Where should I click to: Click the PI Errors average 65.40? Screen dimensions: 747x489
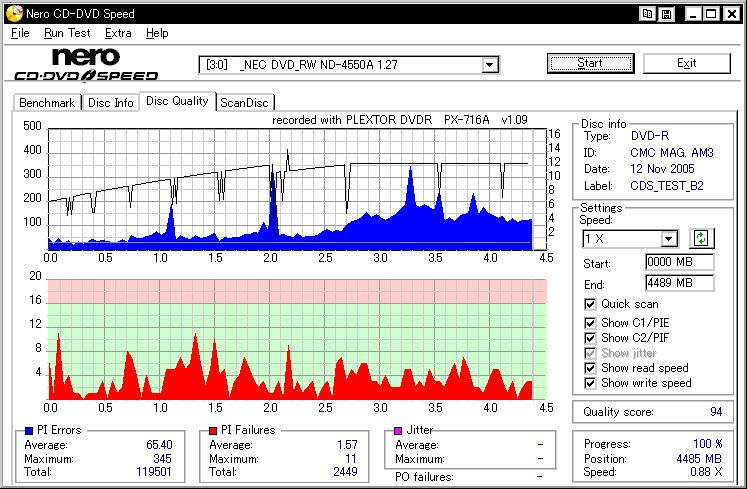159,445
